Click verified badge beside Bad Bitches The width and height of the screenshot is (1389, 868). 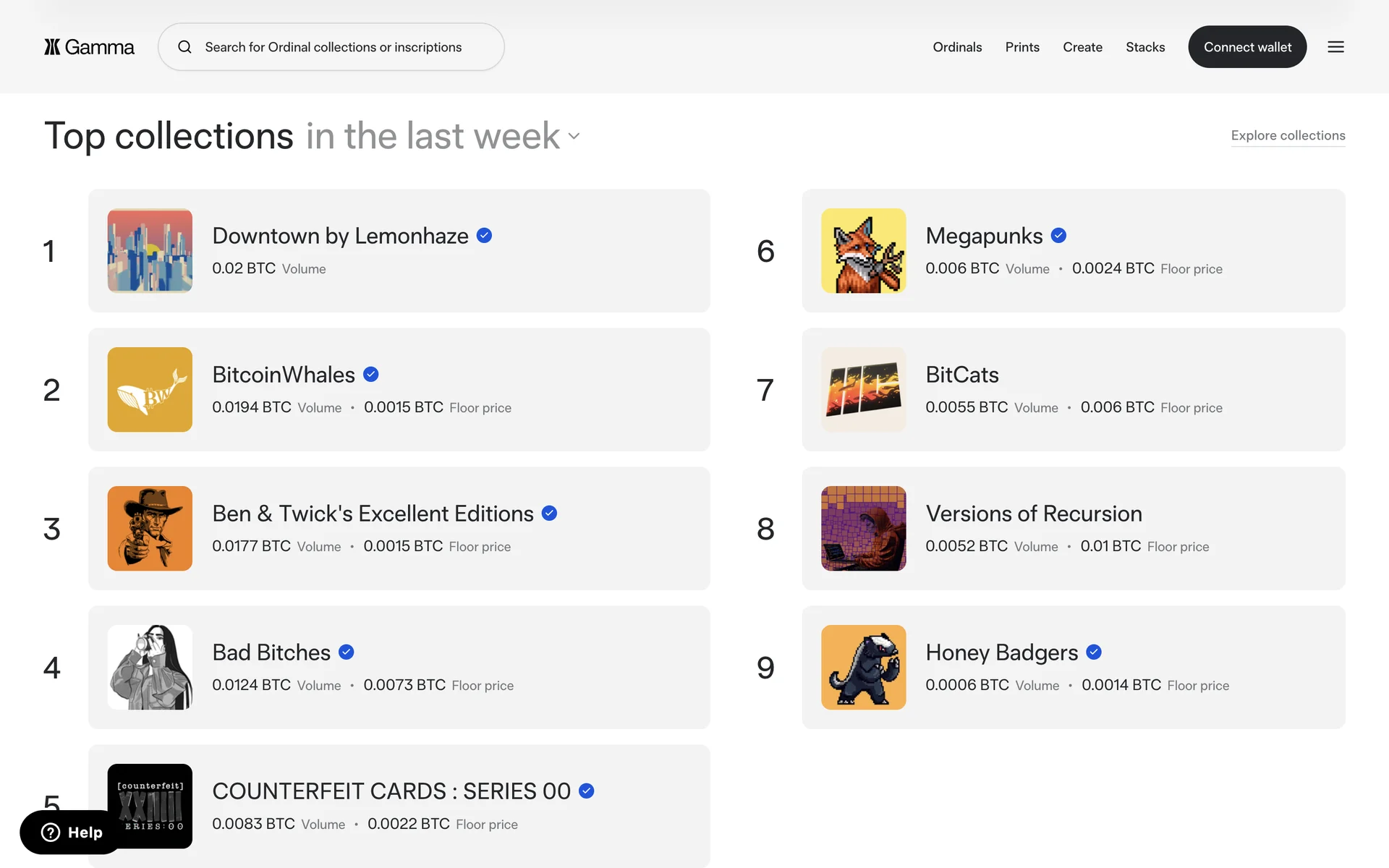pyautogui.click(x=347, y=652)
